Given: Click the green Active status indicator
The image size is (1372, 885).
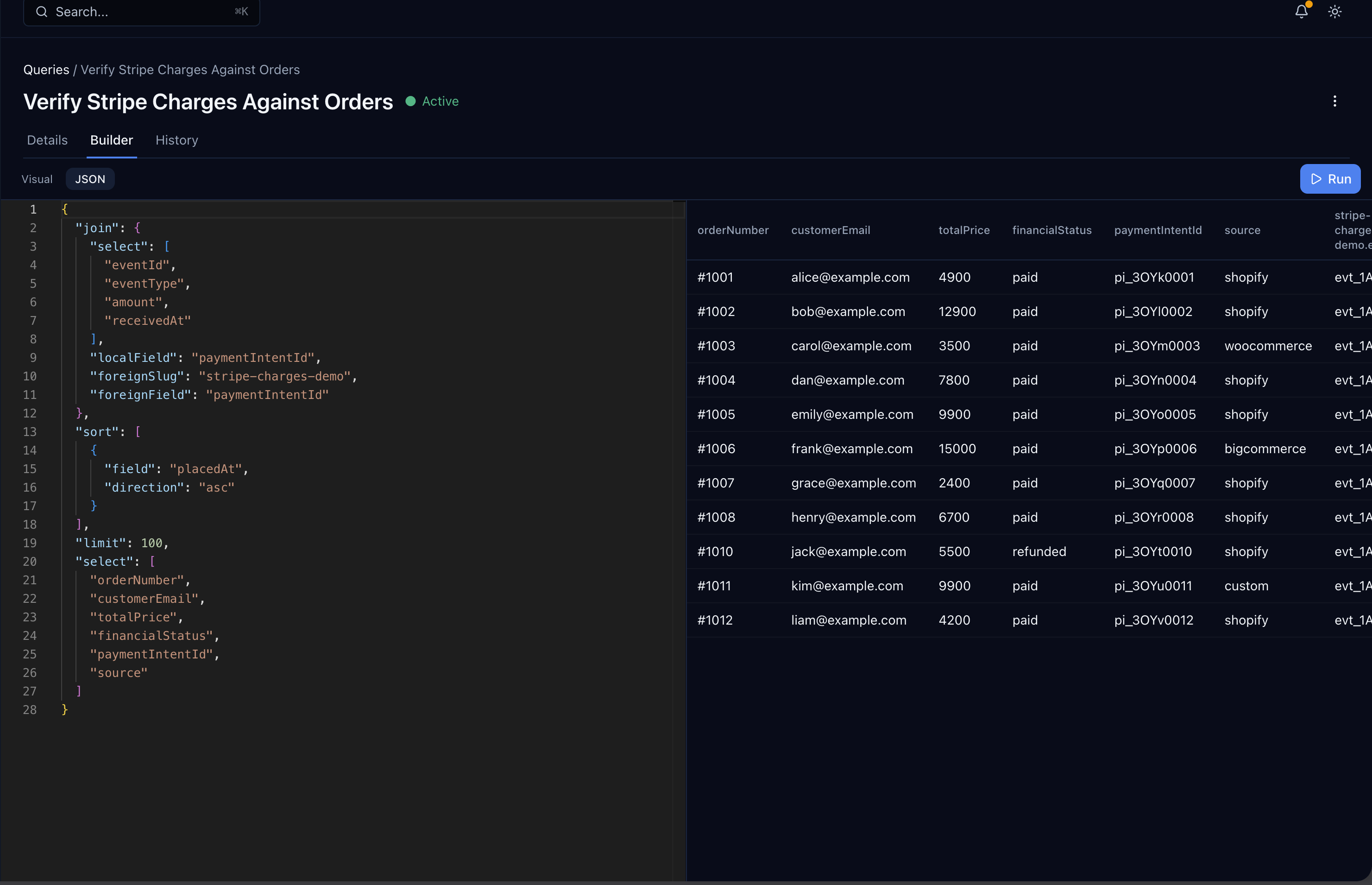Looking at the screenshot, I should (432, 101).
